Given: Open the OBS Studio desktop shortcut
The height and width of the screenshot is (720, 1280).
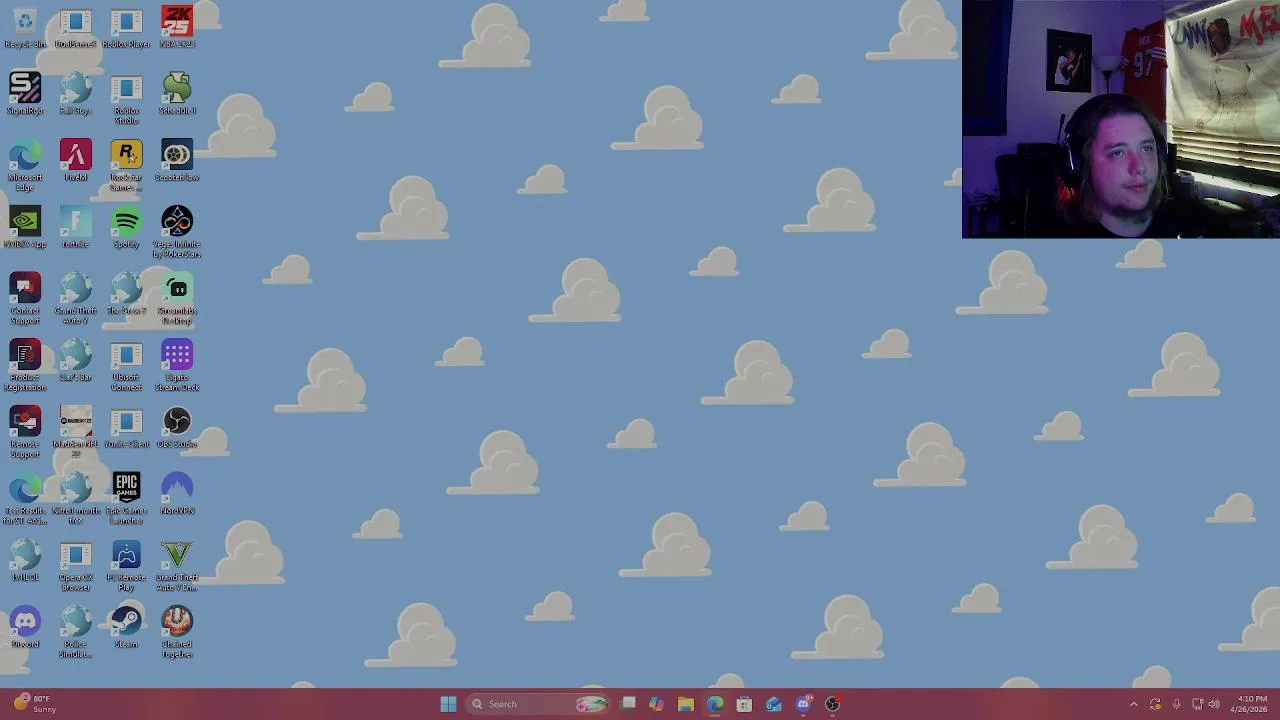Looking at the screenshot, I should [177, 428].
